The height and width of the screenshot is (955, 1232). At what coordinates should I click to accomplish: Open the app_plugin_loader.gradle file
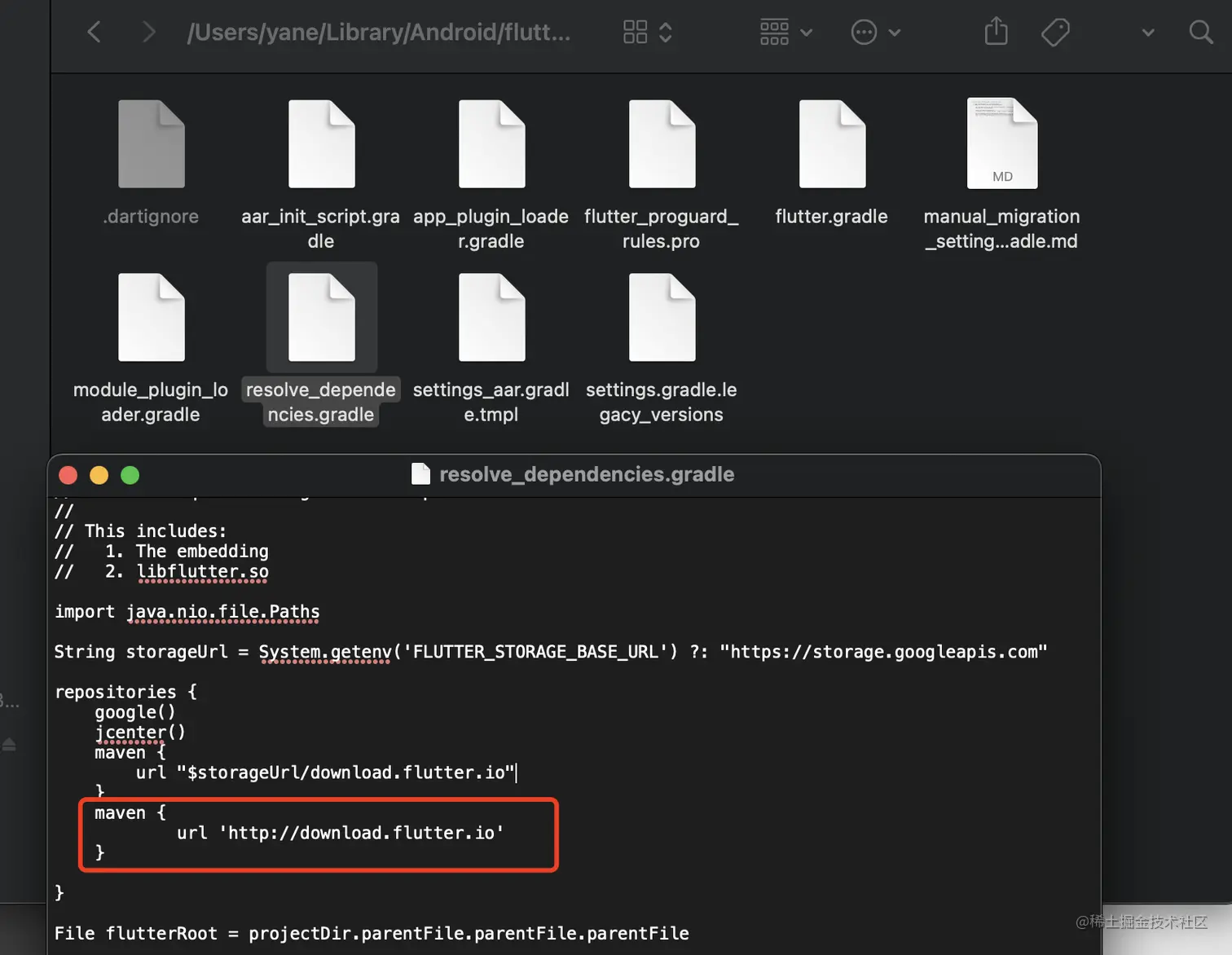[x=491, y=143]
